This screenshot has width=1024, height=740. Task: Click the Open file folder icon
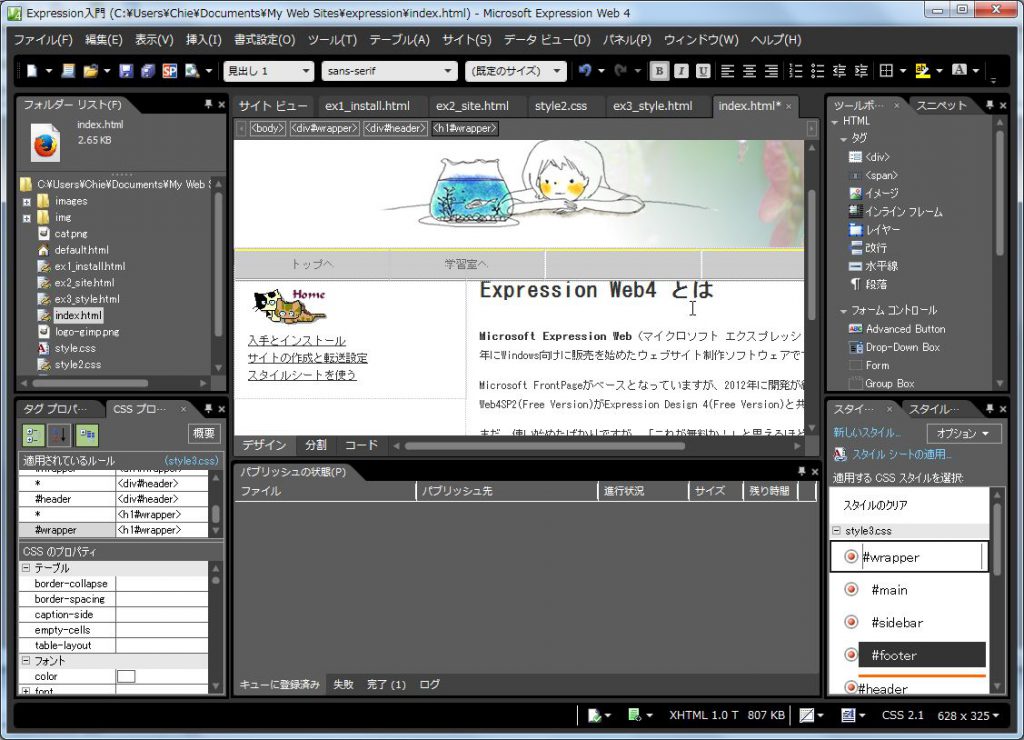click(x=90, y=71)
